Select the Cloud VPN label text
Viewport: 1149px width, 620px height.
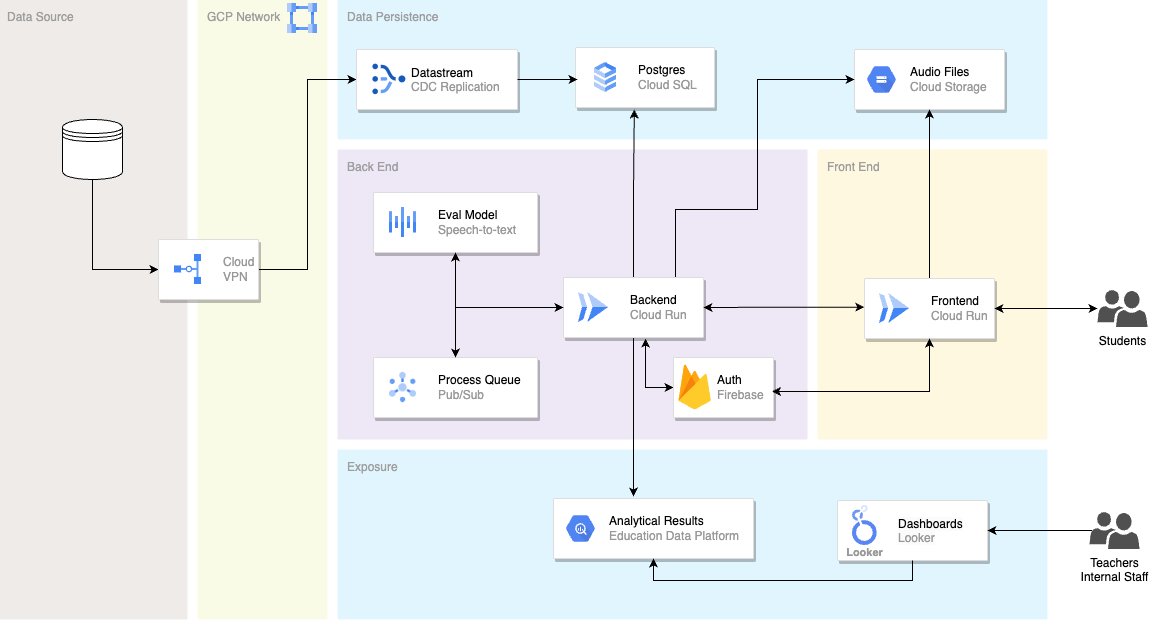coord(238,269)
